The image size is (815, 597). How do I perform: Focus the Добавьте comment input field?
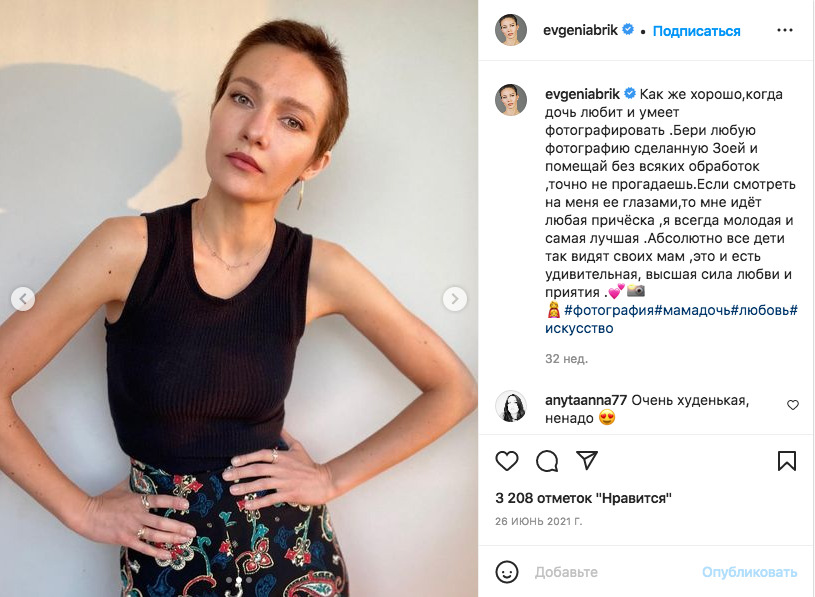coord(613,572)
